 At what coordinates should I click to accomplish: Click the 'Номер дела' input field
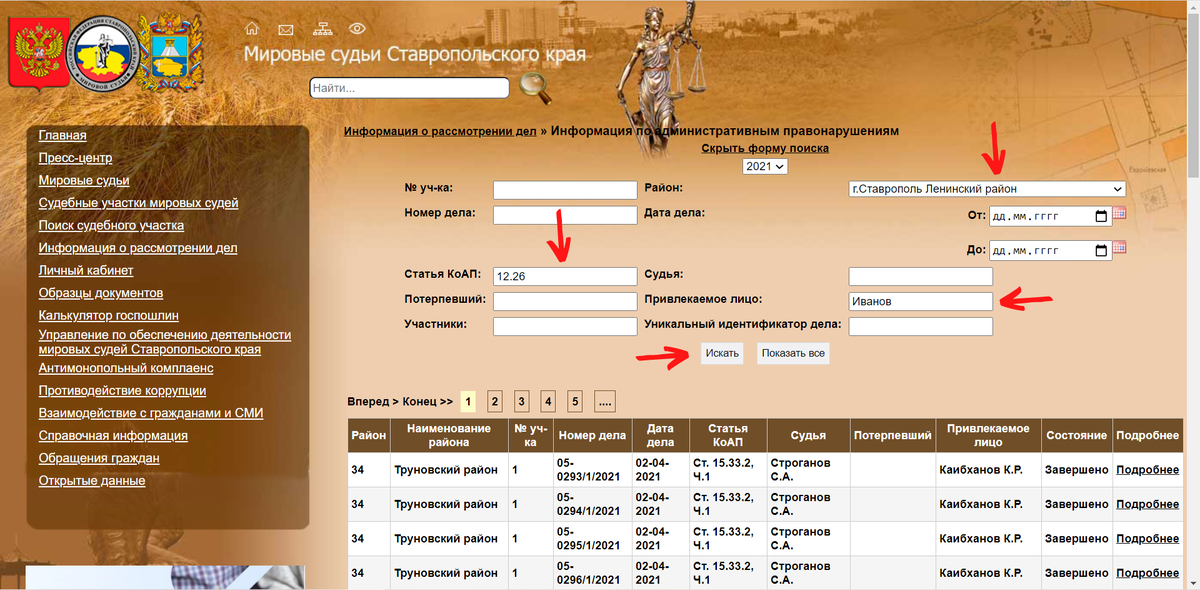pos(565,215)
